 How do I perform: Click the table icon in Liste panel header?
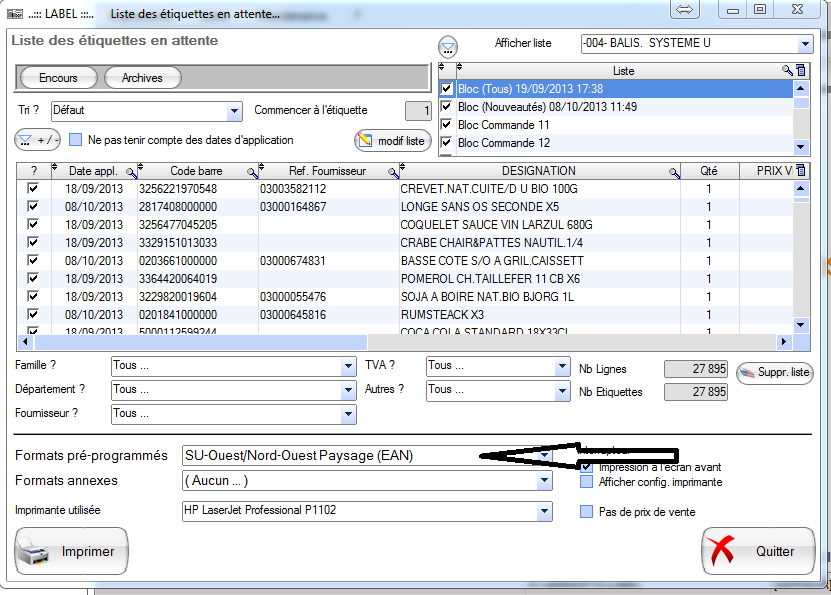click(801, 71)
